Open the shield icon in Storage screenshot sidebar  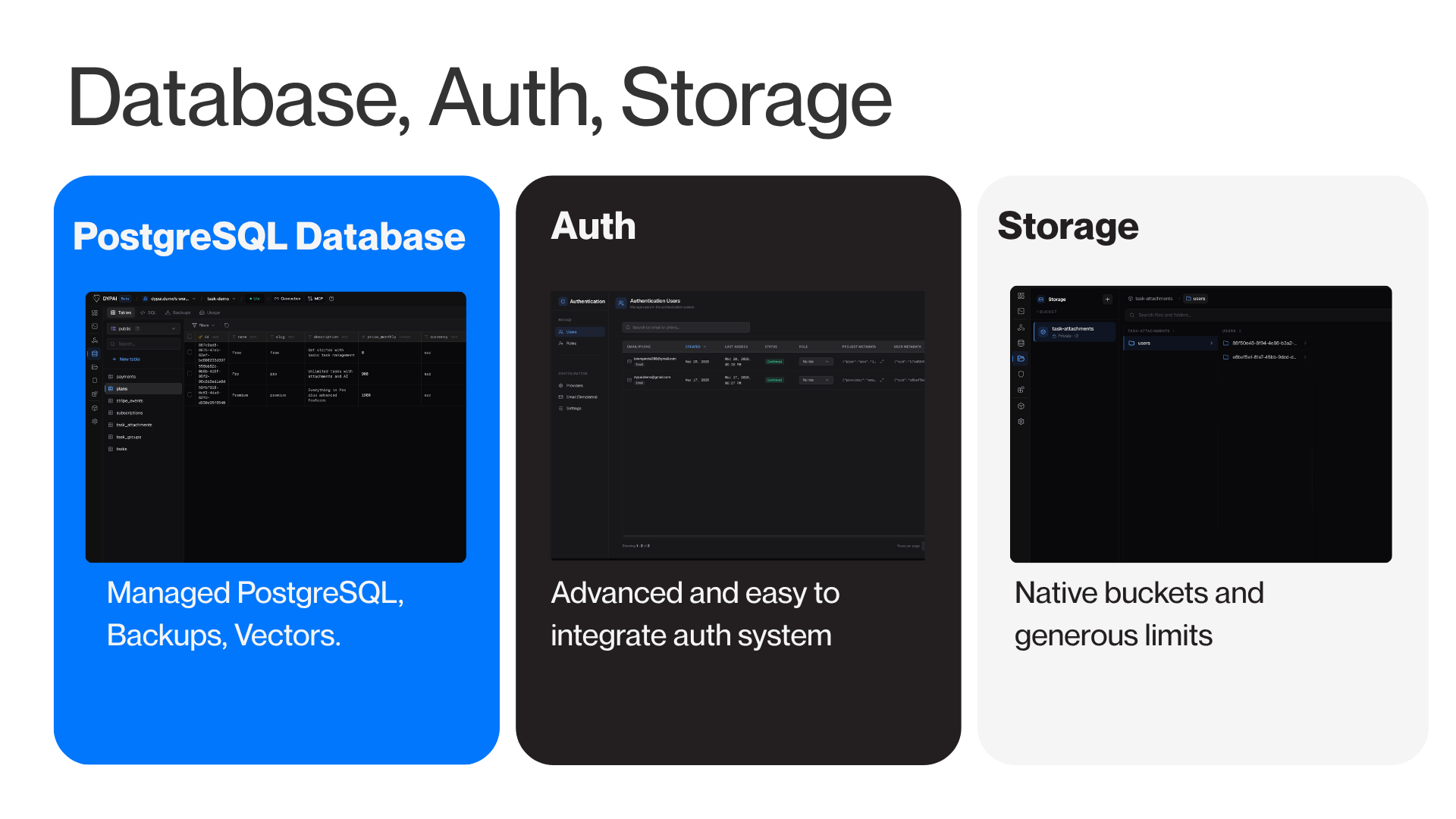coord(1021,374)
